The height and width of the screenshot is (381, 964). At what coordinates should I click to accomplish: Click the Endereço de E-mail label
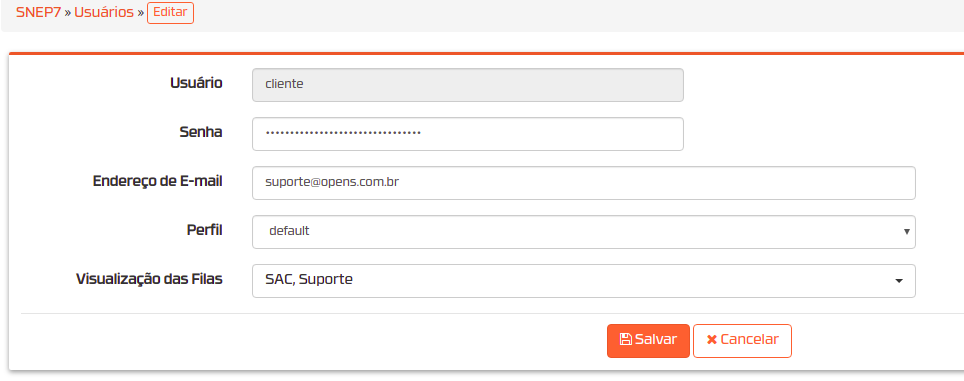[157, 181]
